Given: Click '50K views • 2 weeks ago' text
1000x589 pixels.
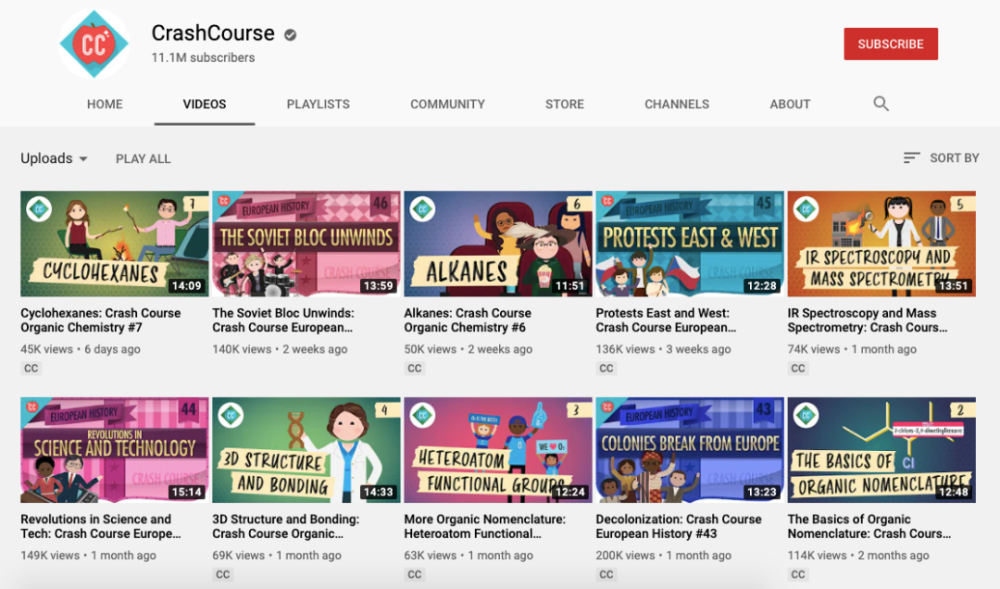Looking at the screenshot, I should [x=468, y=349].
